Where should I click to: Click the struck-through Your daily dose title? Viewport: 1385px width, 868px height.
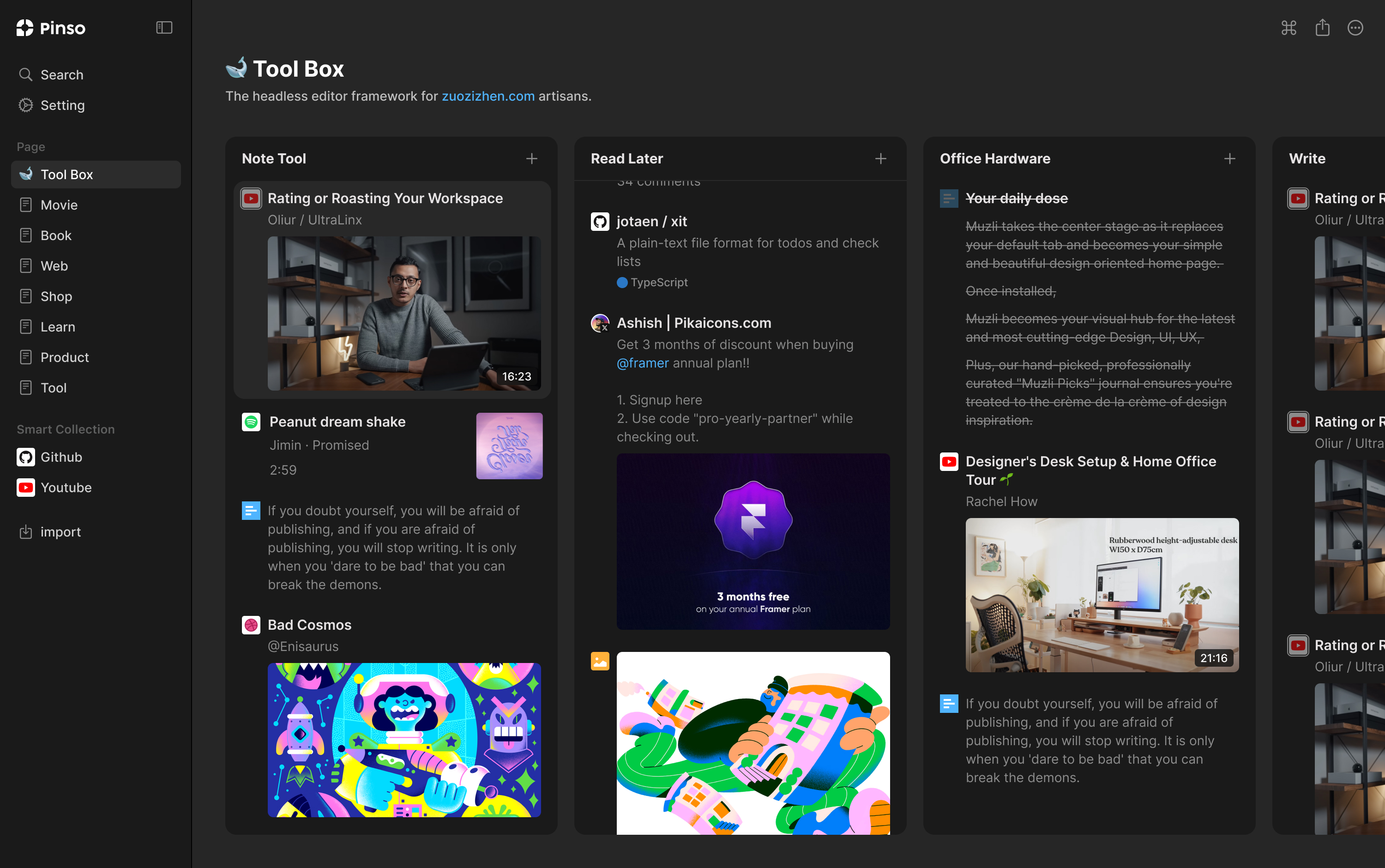(x=1017, y=199)
